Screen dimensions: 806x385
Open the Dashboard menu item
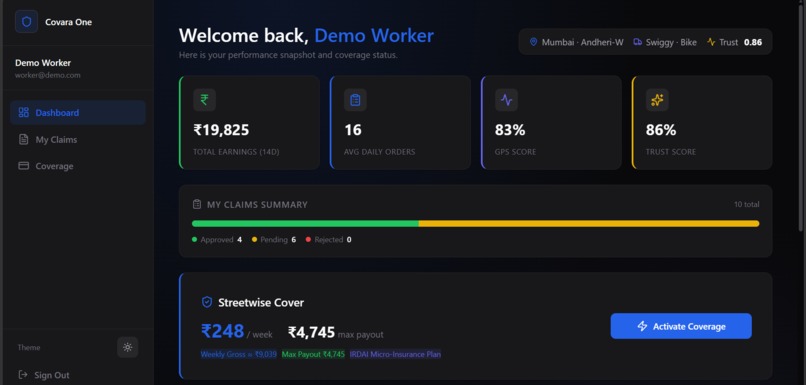[x=78, y=113]
